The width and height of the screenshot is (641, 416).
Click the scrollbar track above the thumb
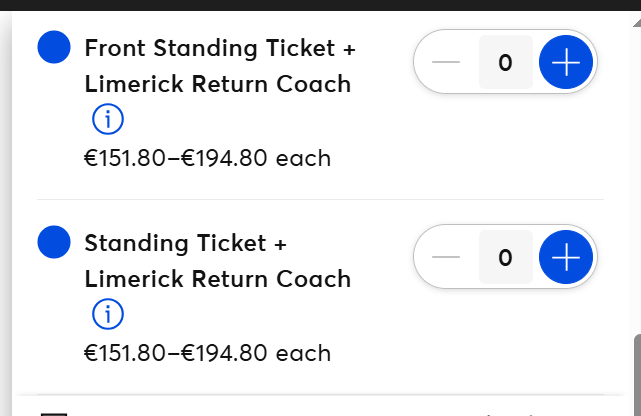click(x=637, y=180)
